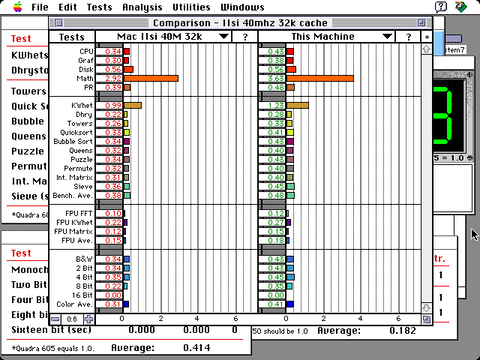Click Average 0.182 value in right background window
This screenshot has width=480, height=360.
403,331
